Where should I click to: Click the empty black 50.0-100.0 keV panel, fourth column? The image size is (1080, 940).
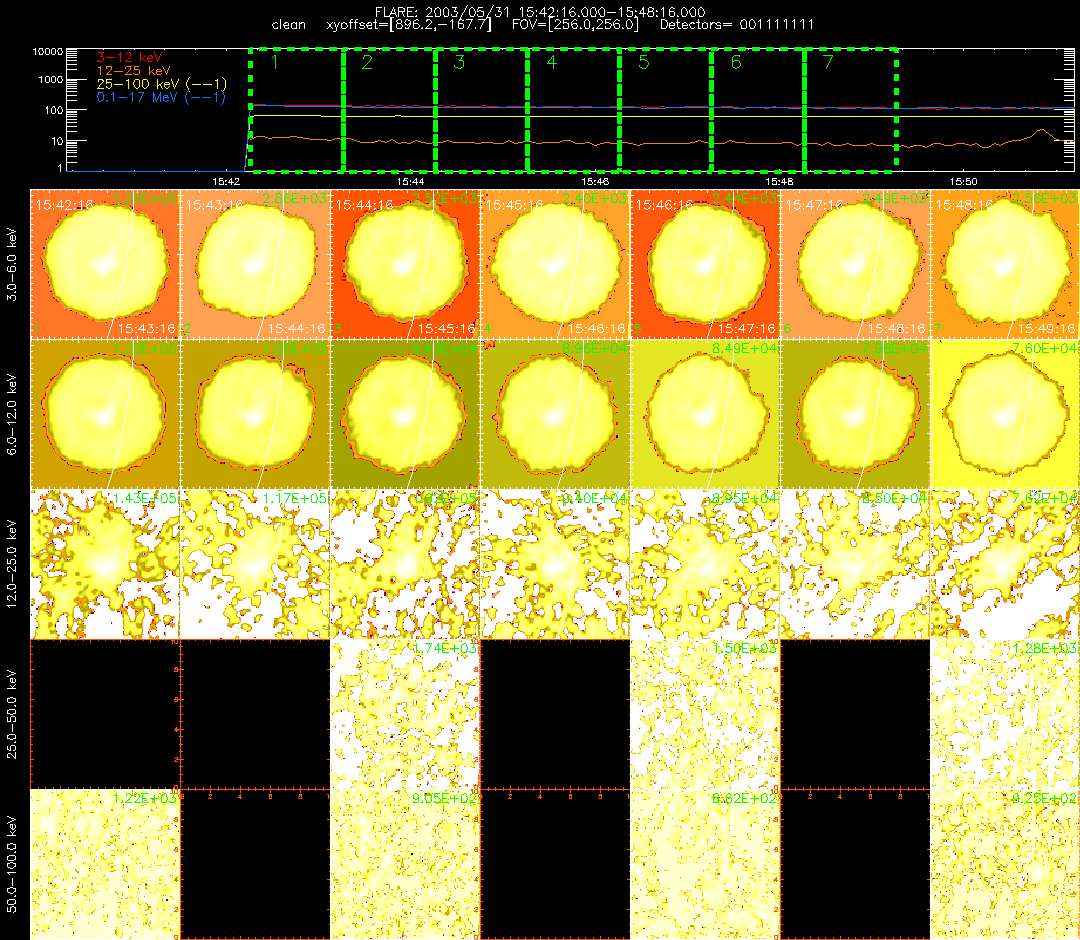pyautogui.click(x=555, y=864)
